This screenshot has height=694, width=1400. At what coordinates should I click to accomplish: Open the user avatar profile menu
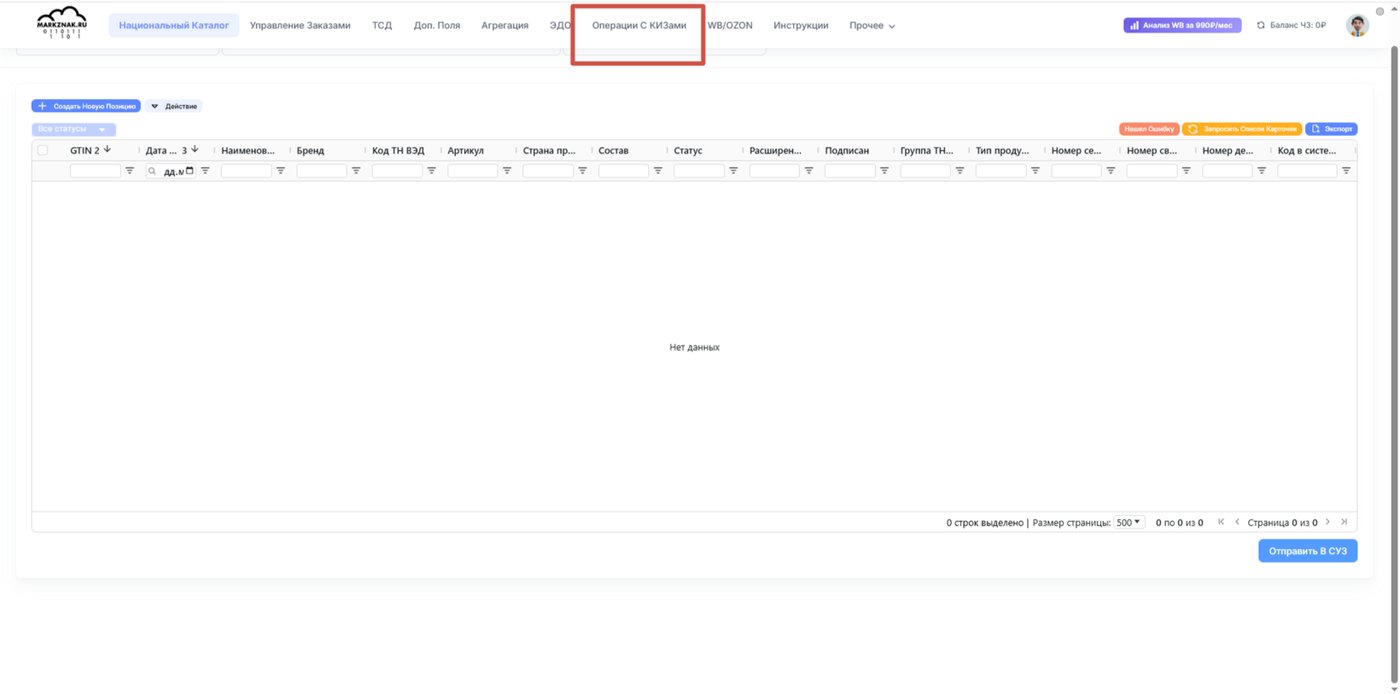1357,25
